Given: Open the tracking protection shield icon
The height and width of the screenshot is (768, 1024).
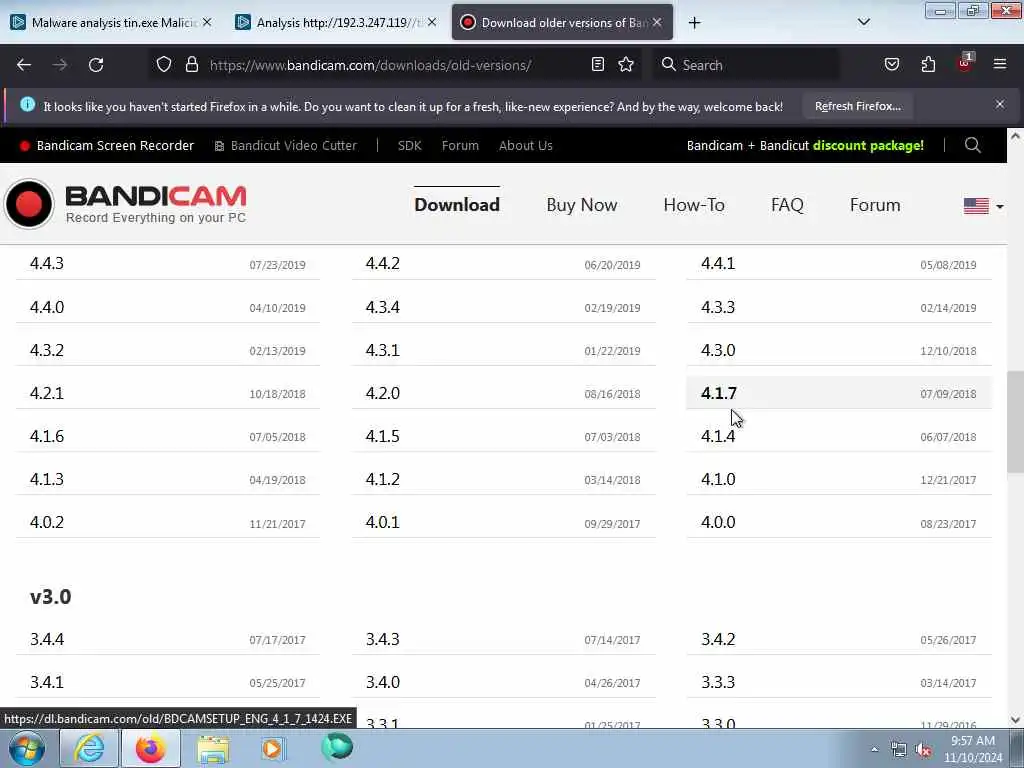Looking at the screenshot, I should click(x=164, y=64).
